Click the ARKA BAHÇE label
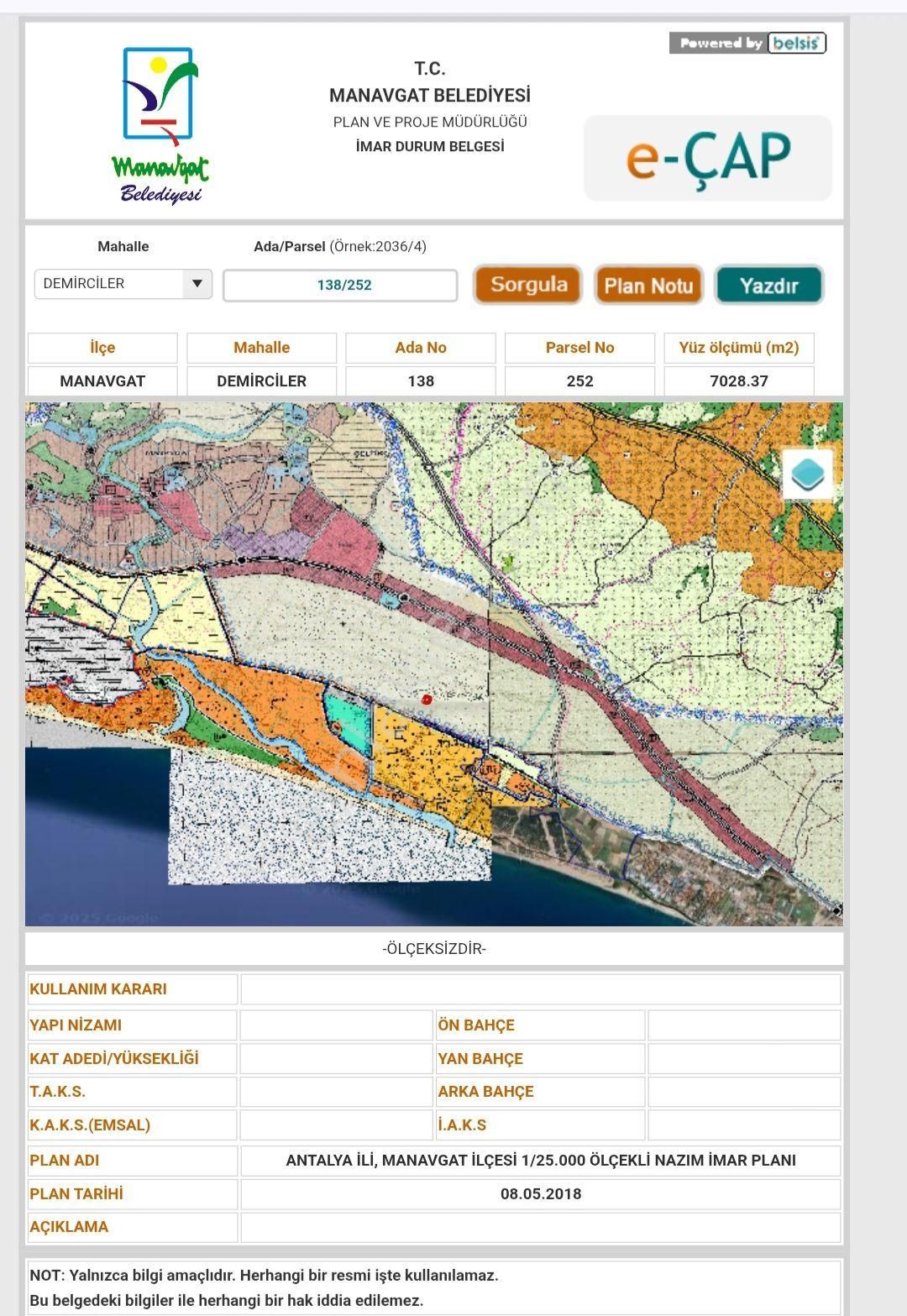Viewport: 907px width, 1316px height. 485,1092
